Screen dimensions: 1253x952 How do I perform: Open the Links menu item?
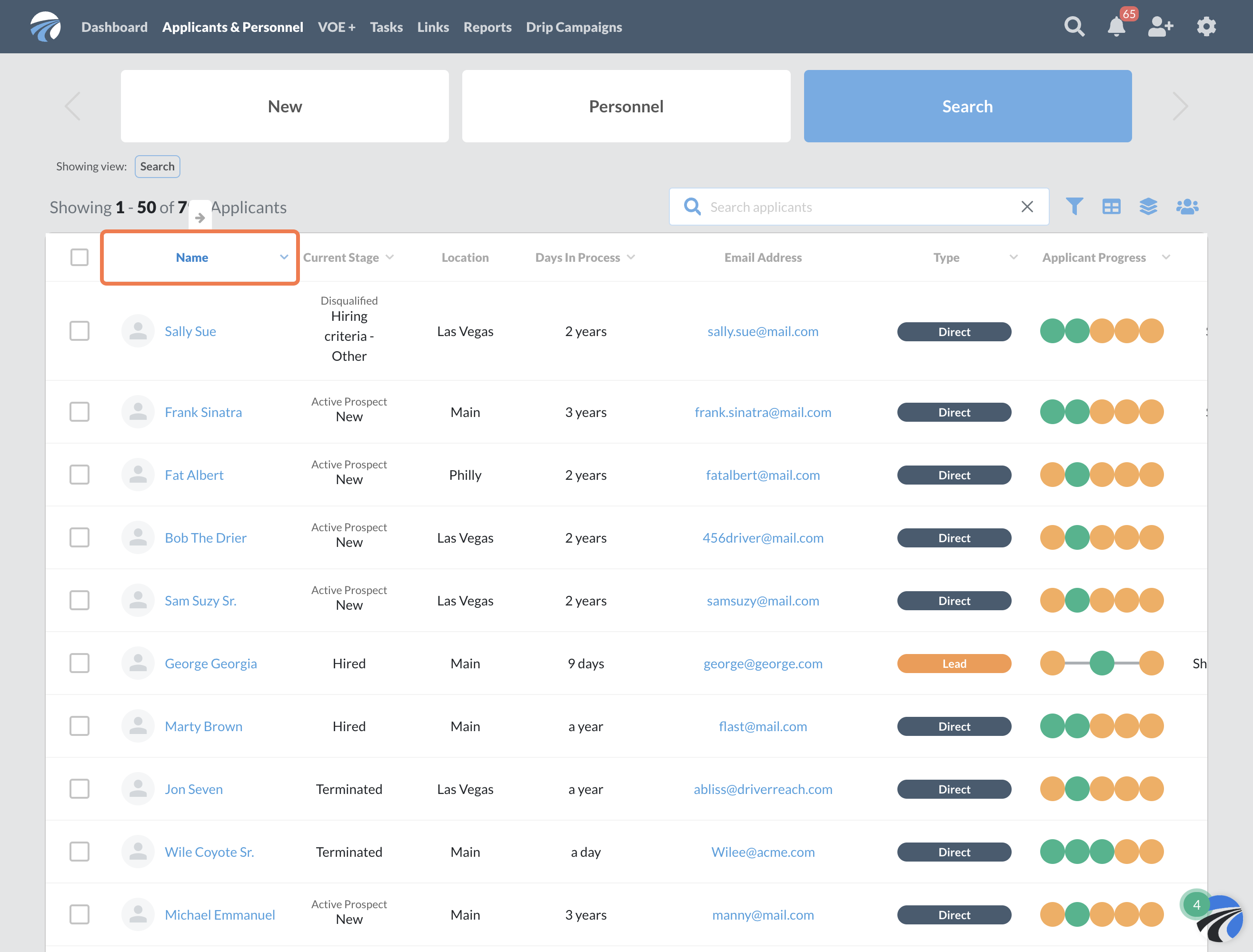433,27
